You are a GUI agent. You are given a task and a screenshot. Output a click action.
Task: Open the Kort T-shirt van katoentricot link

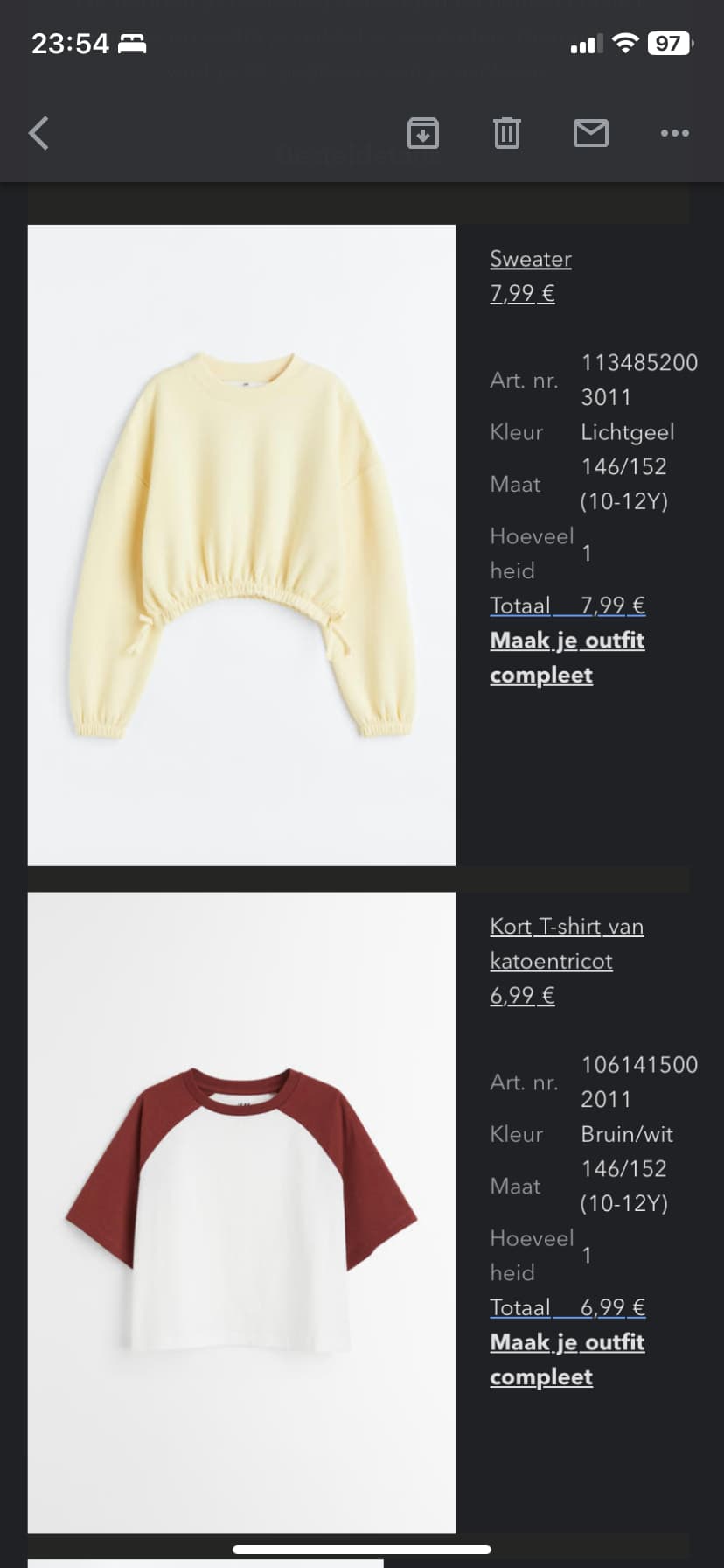tap(567, 943)
